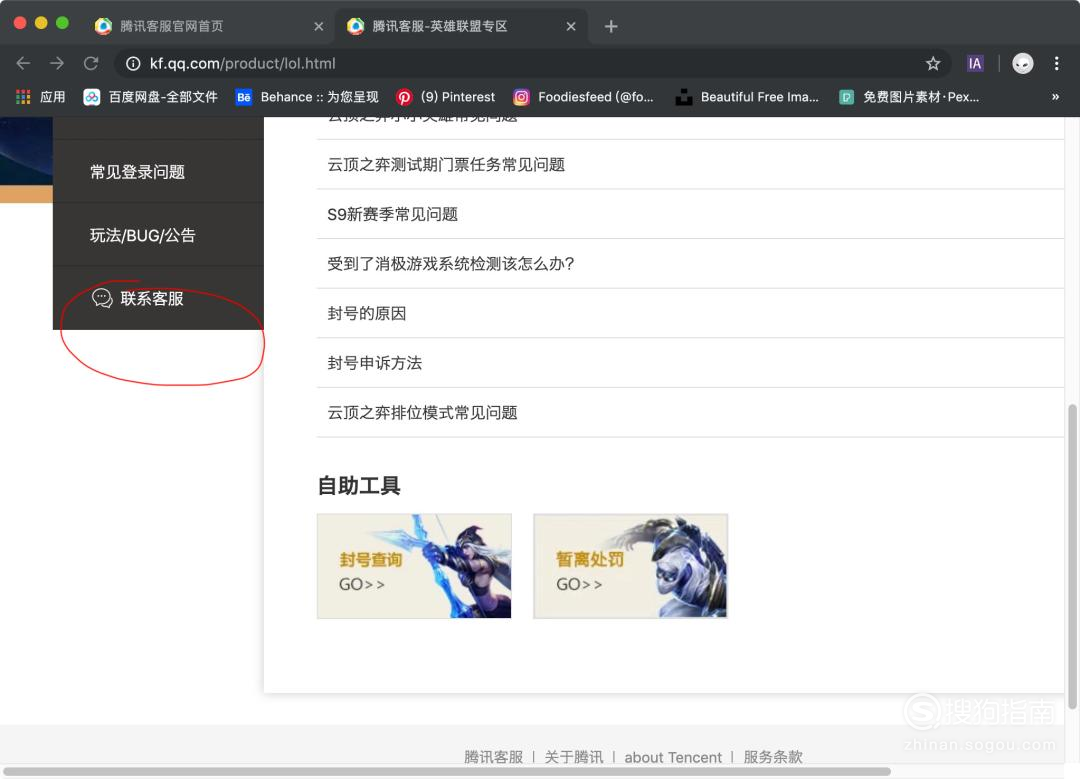
Task: Expand the bookmarks overflow chevron
Action: [1055, 97]
